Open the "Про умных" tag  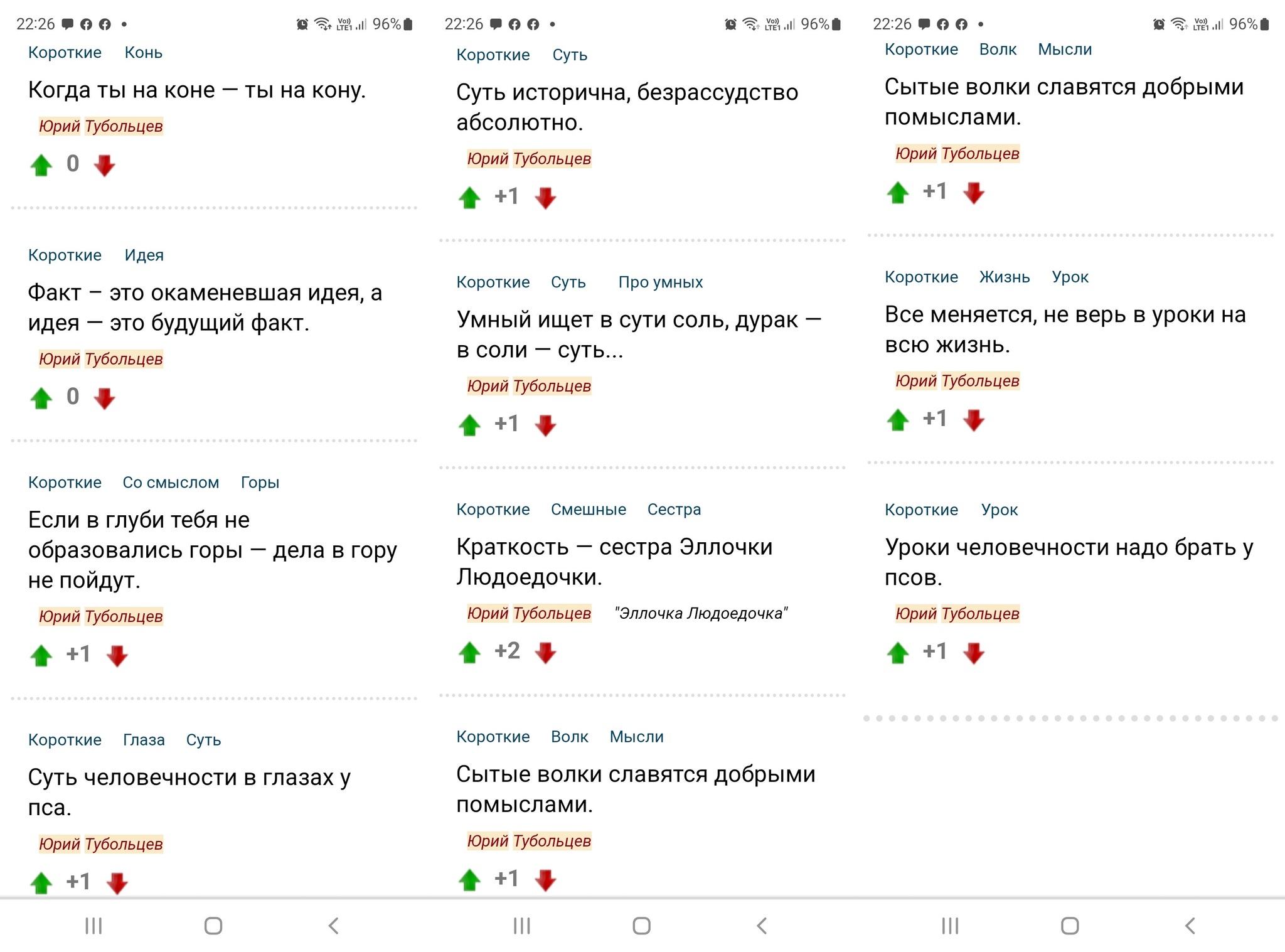pos(660,282)
